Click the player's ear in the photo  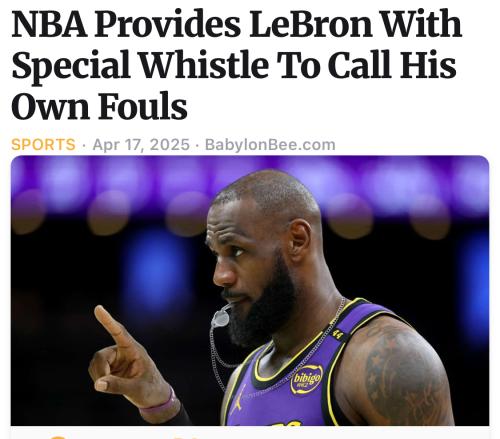click(x=299, y=240)
